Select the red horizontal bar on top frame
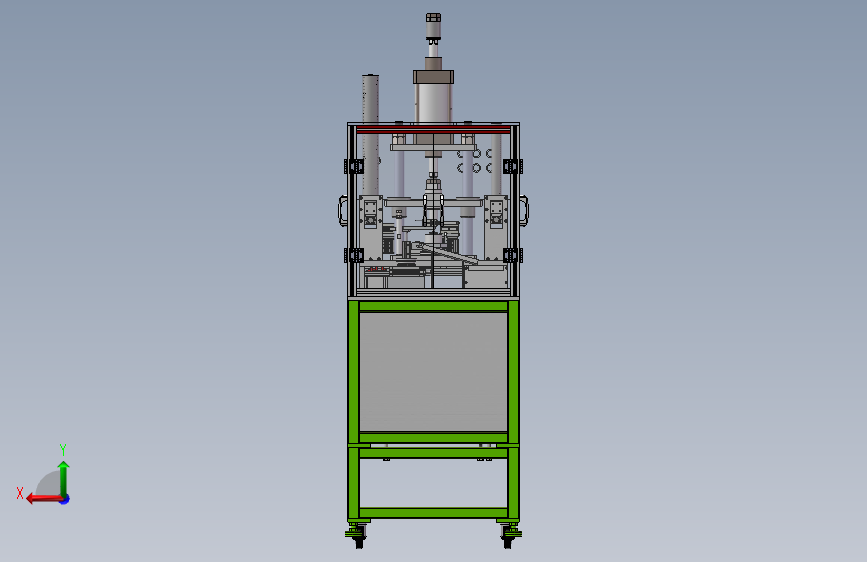This screenshot has width=867, height=562. (433, 129)
